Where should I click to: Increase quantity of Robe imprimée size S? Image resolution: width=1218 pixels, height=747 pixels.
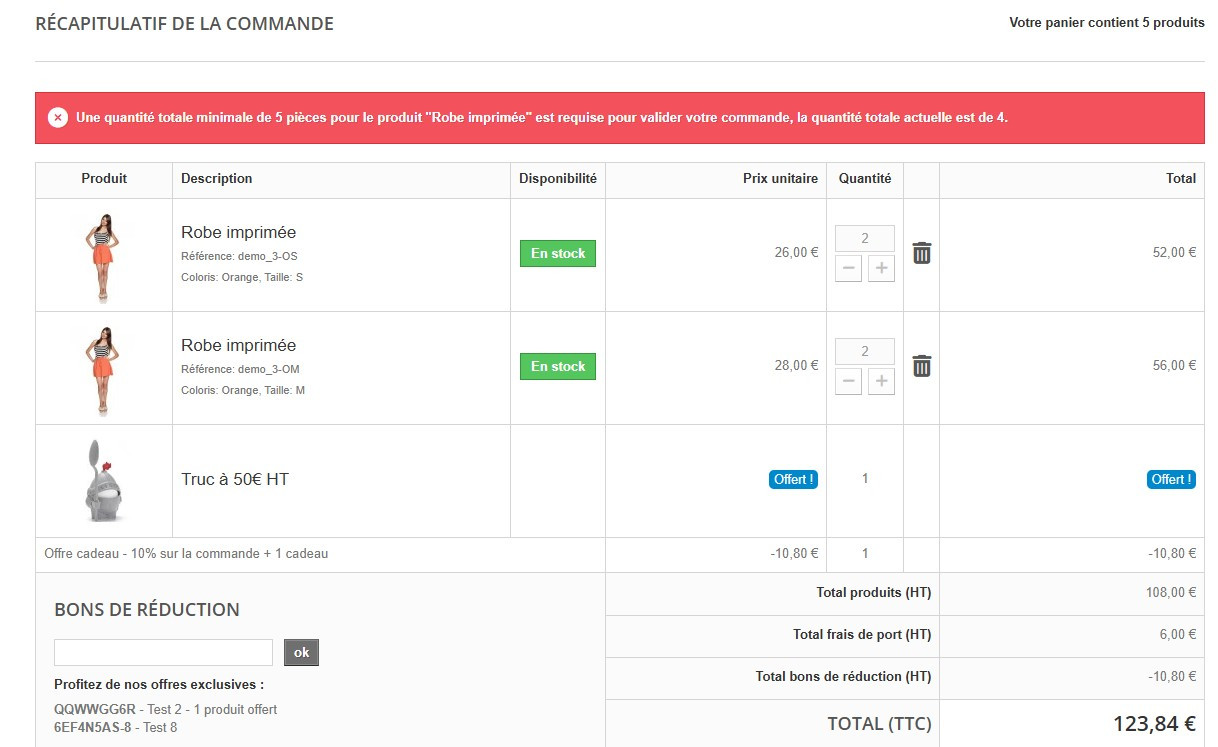(881, 268)
